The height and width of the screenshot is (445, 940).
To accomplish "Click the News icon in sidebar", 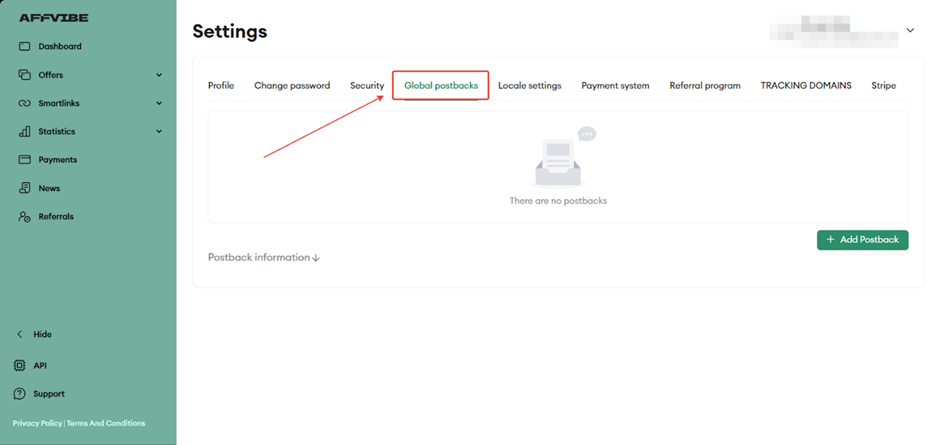I will [x=25, y=188].
